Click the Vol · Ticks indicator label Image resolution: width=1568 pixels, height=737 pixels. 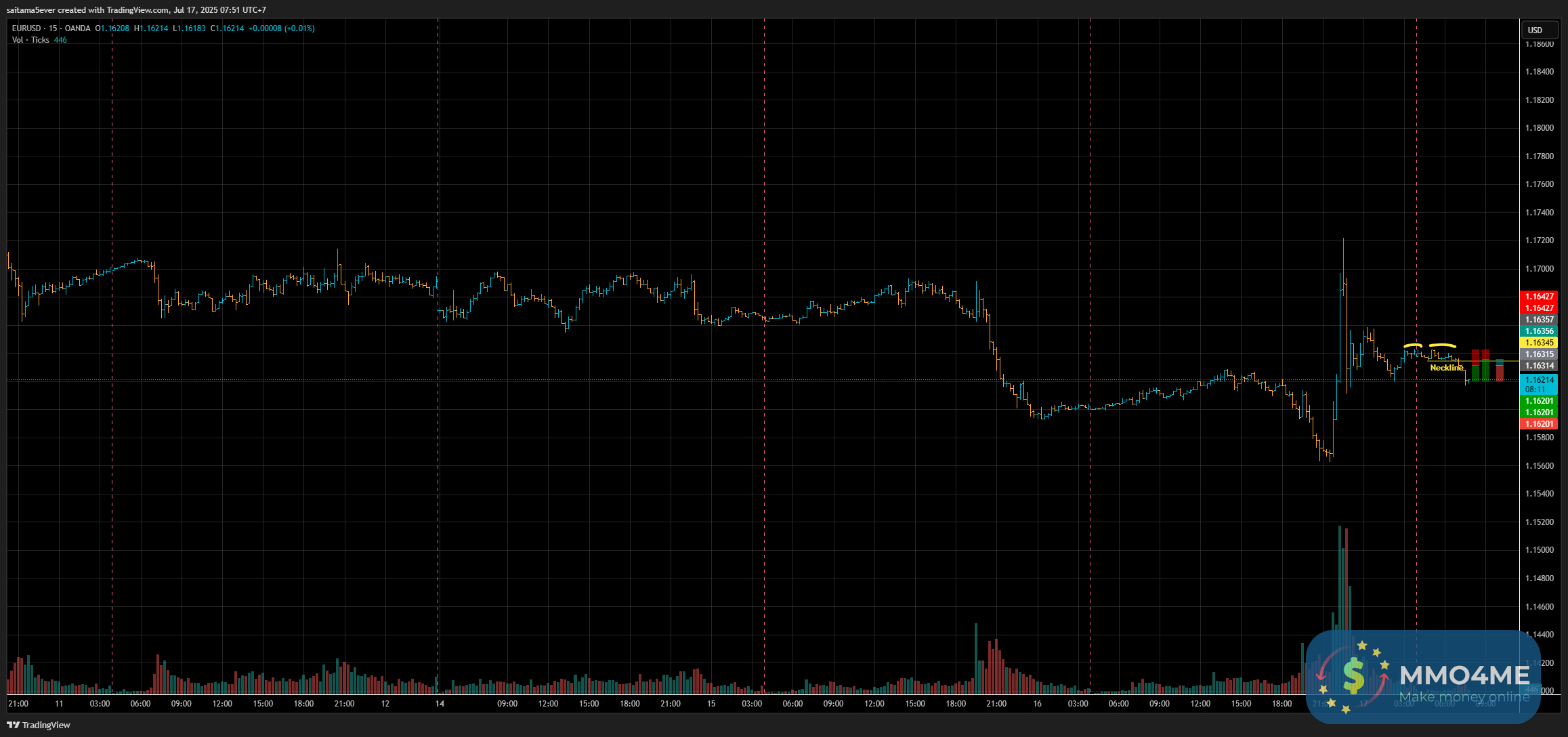pos(30,40)
